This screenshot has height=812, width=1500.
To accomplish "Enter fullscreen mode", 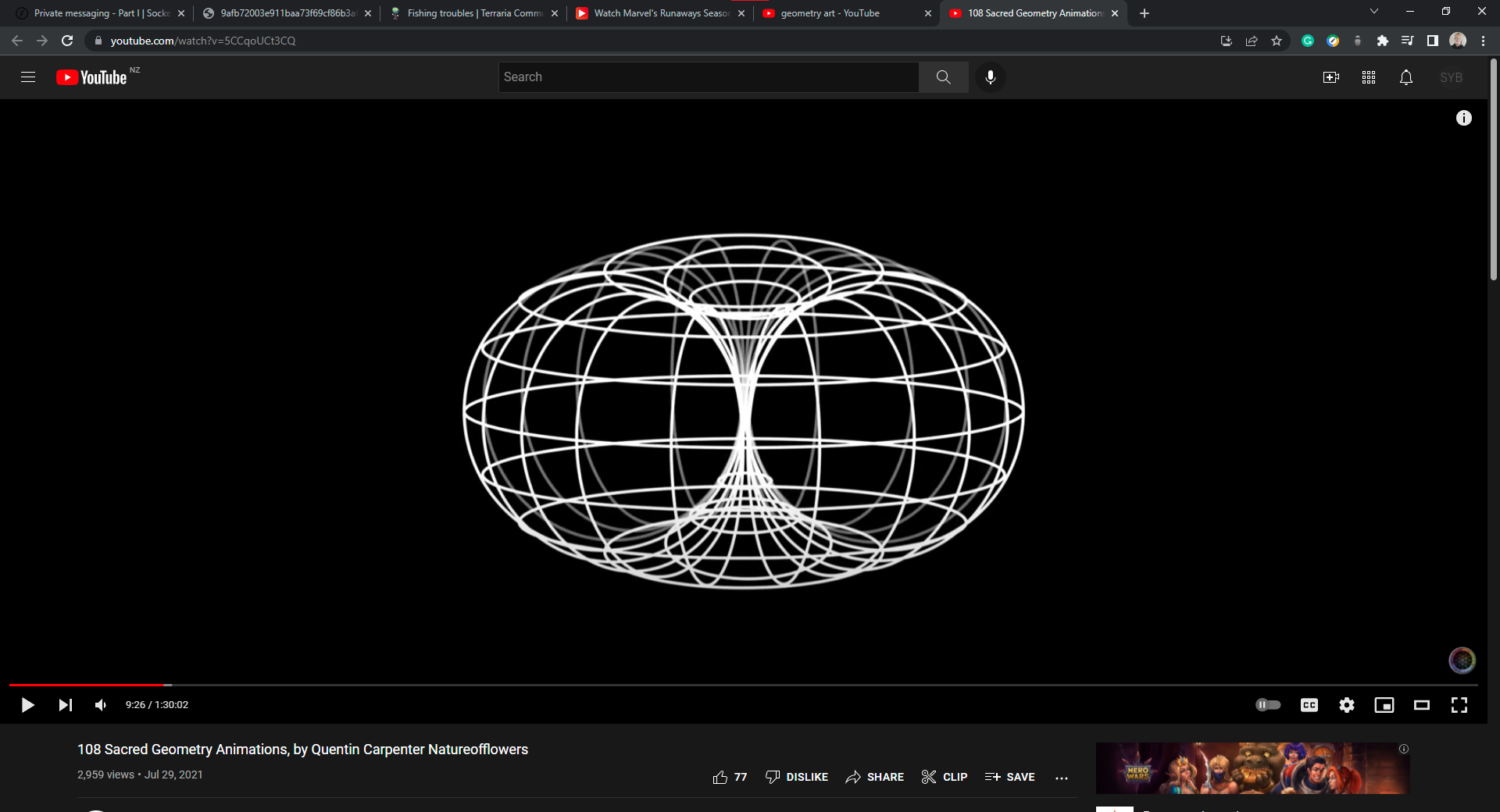I will tap(1459, 705).
